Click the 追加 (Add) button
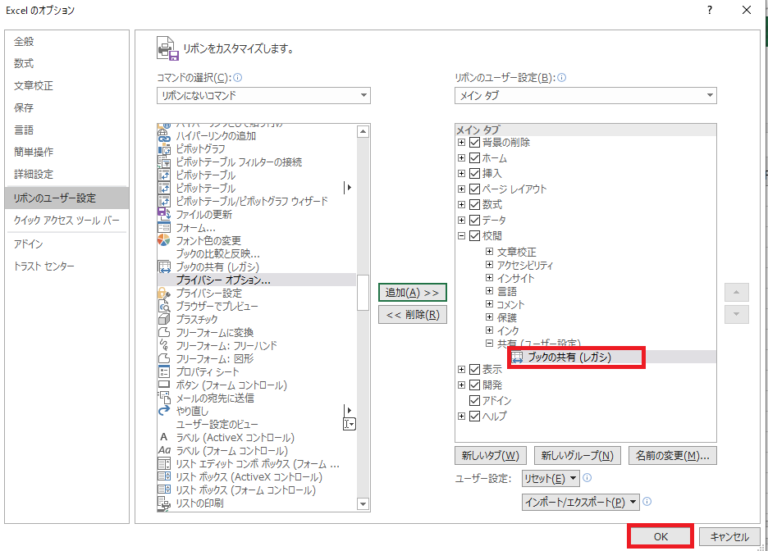The image size is (768, 551). tap(412, 292)
